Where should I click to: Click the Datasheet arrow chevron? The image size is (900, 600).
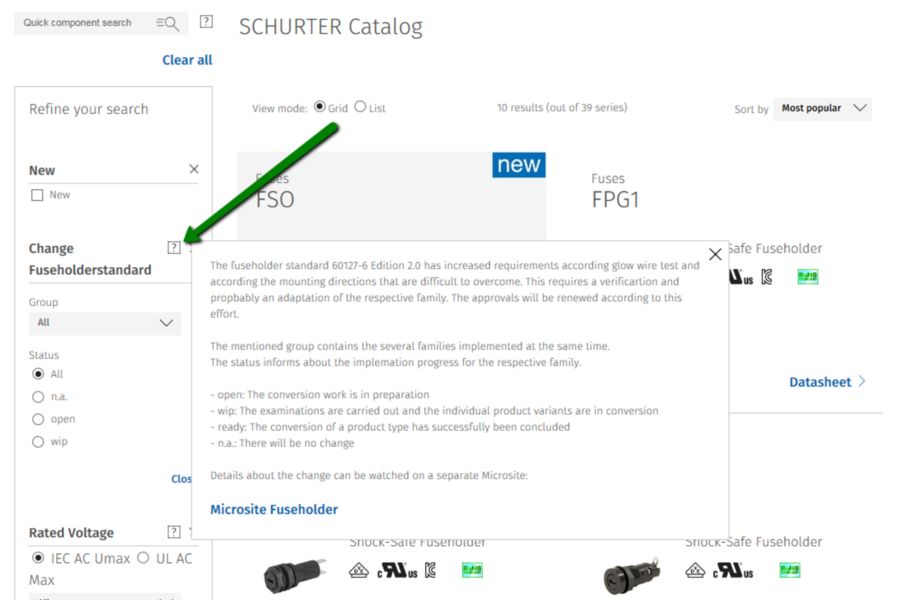point(862,382)
